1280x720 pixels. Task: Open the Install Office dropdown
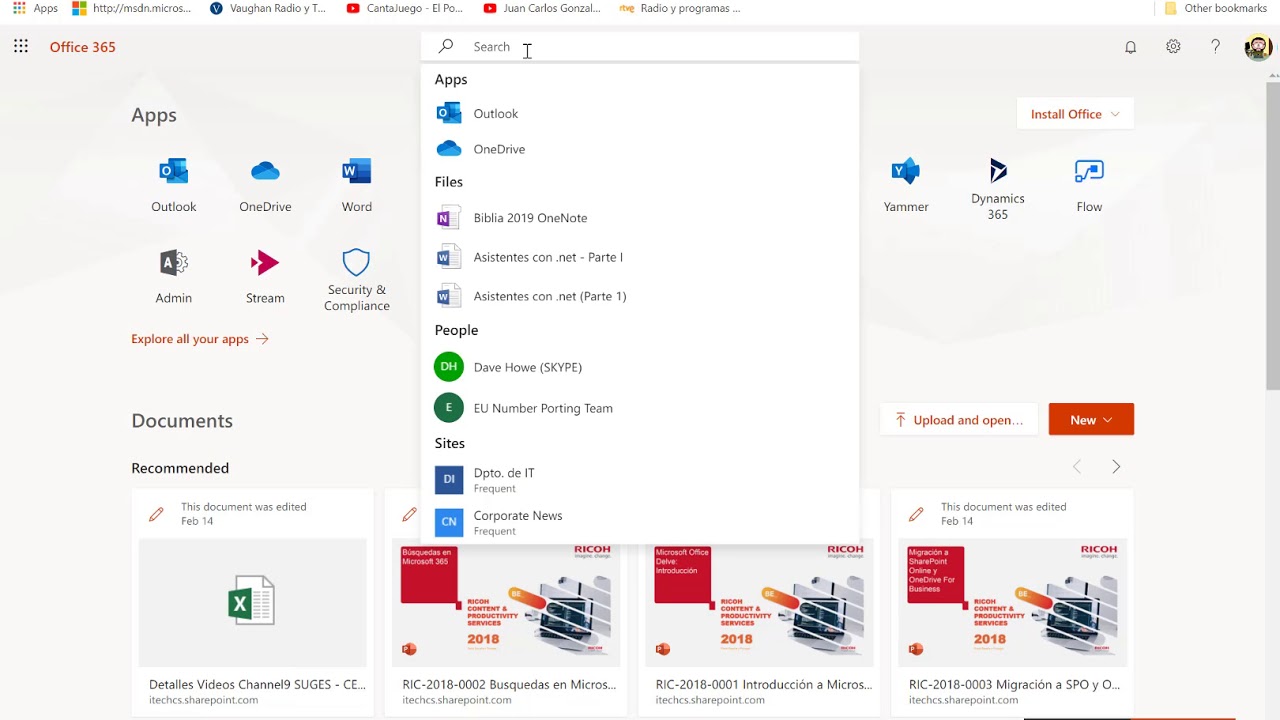pyautogui.click(x=1074, y=113)
